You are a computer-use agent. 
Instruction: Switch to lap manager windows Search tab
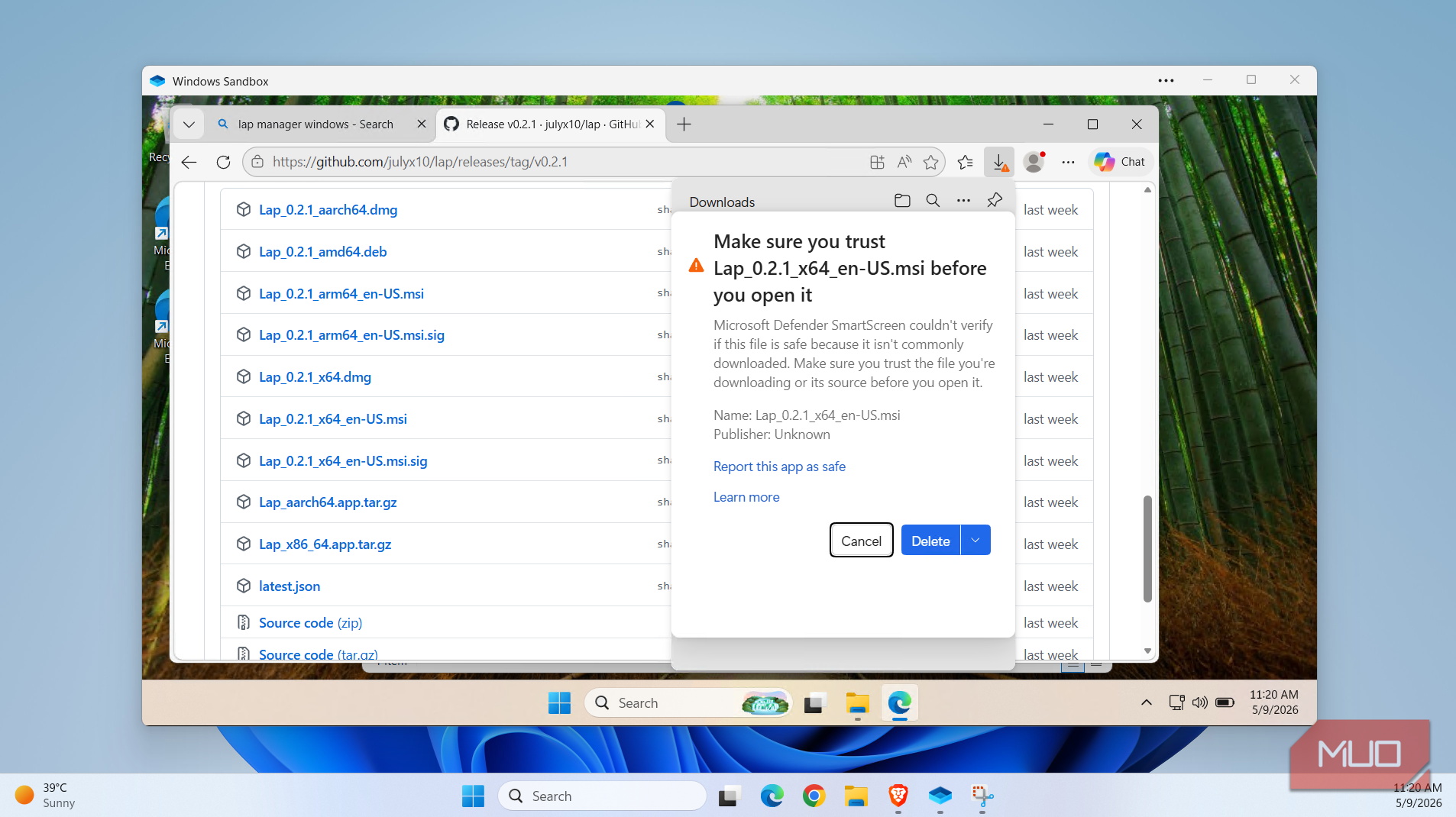315,124
